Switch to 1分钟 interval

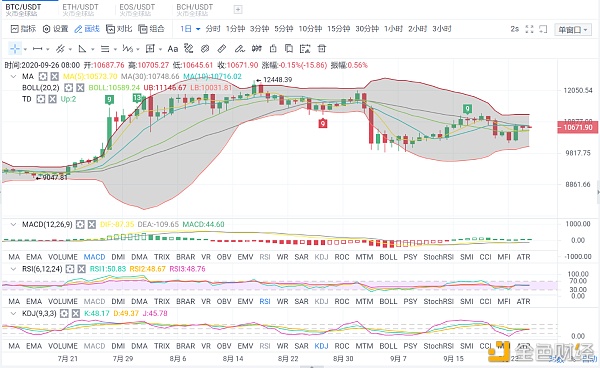(235, 29)
